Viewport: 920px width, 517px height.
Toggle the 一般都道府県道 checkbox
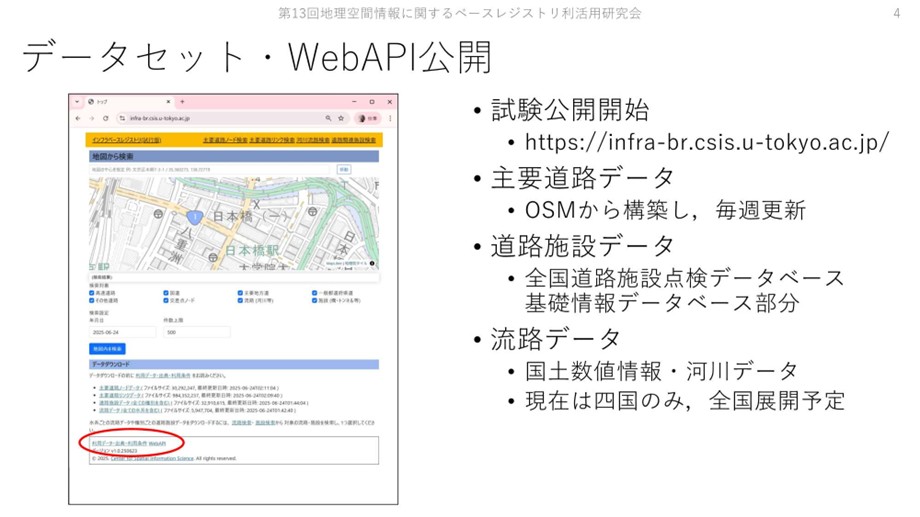314,293
